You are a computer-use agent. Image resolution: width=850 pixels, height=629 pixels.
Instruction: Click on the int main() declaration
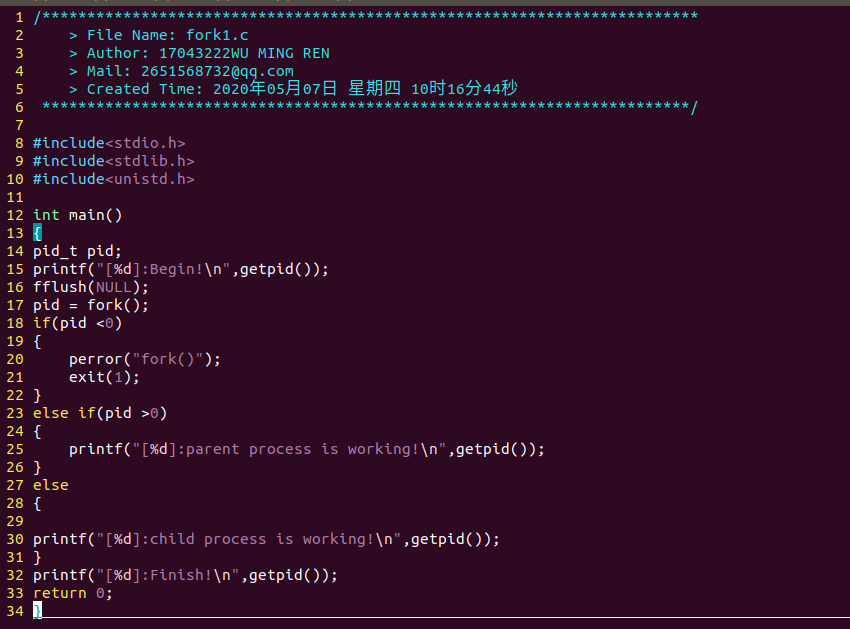[x=77, y=215]
